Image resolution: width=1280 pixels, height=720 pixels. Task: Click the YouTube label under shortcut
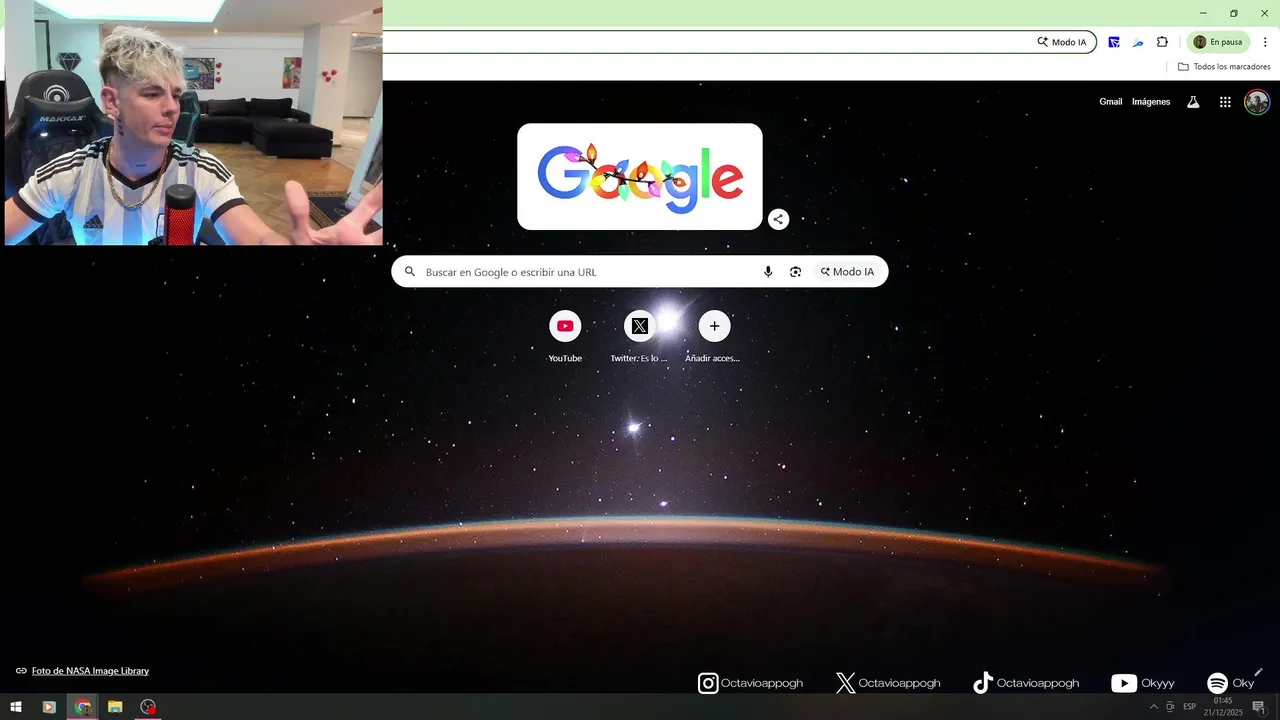pyautogui.click(x=565, y=358)
